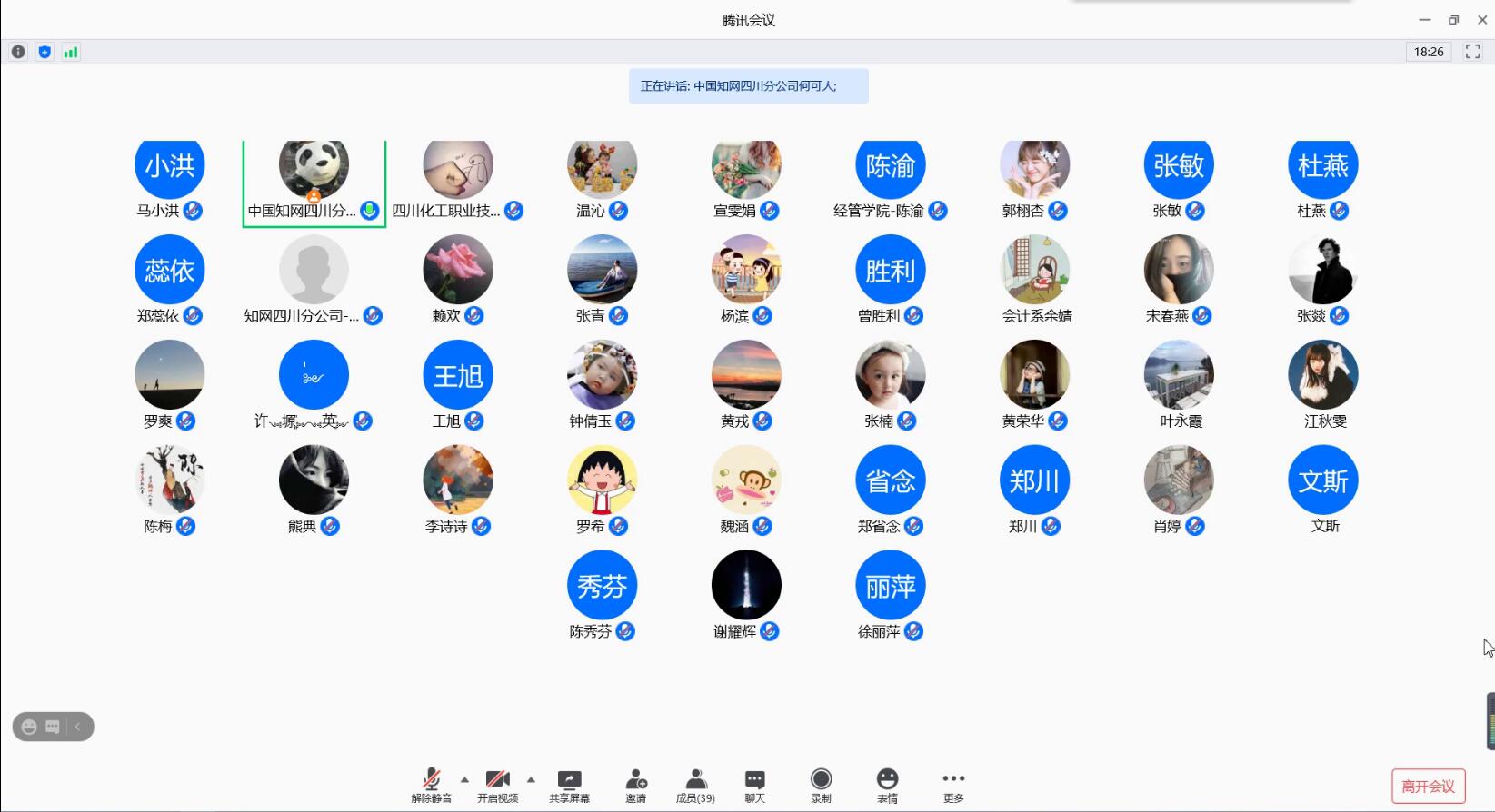Click the 离开会议 leave meeting button
The width and height of the screenshot is (1495, 812).
(x=1428, y=787)
